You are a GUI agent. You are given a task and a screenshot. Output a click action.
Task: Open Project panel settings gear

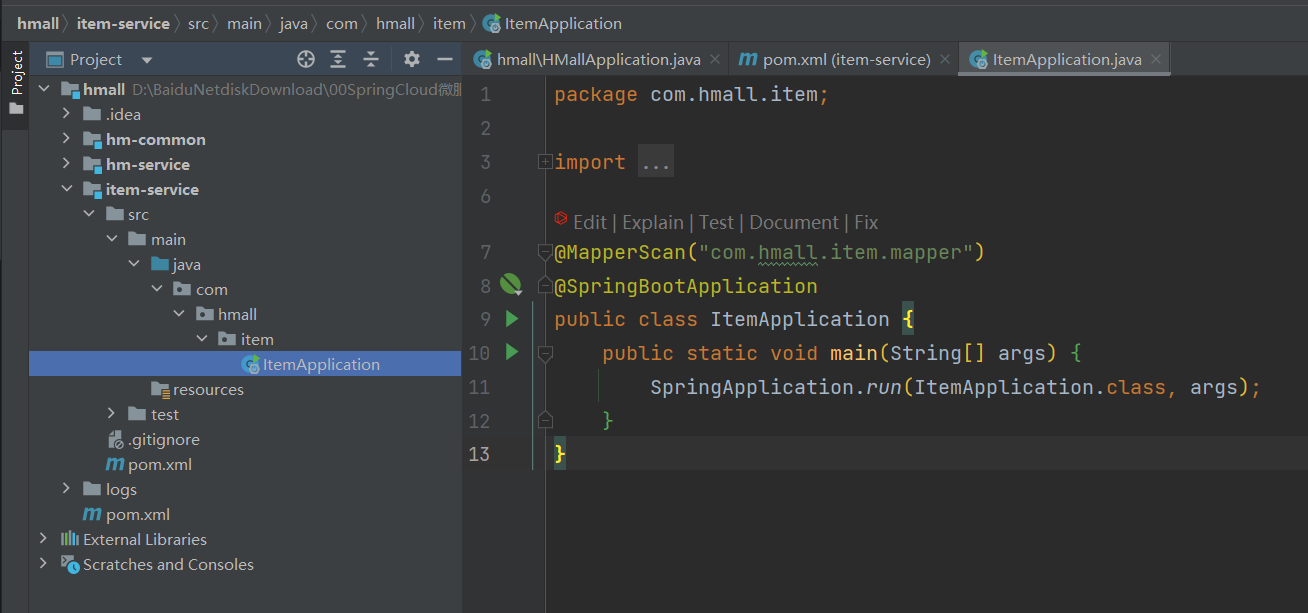(412, 59)
